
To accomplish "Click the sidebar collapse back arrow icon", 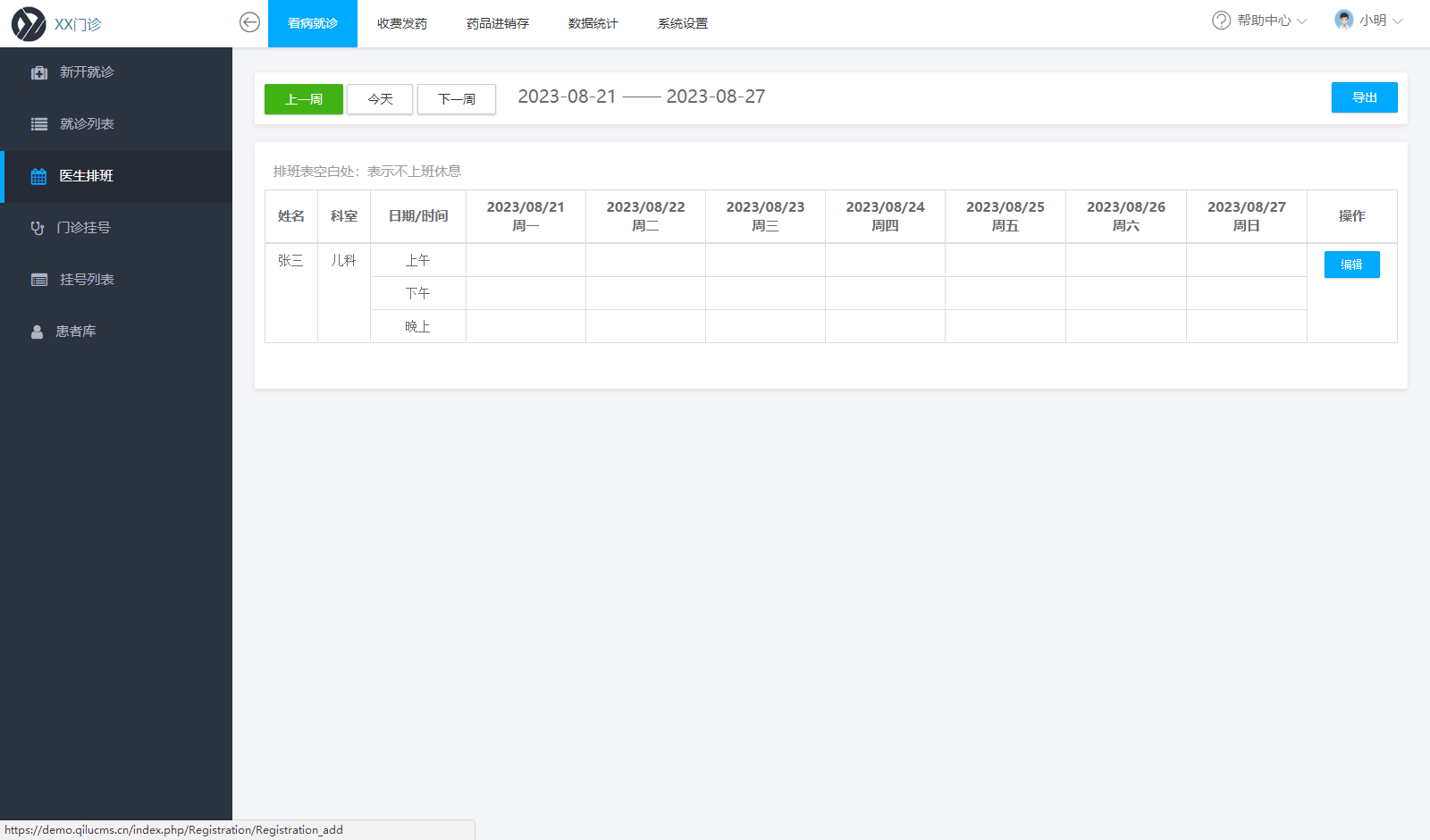I will pos(249,22).
